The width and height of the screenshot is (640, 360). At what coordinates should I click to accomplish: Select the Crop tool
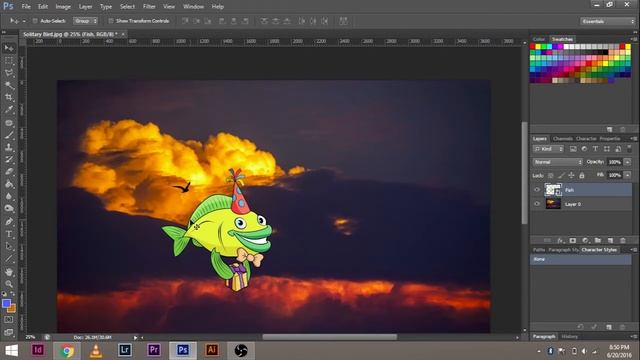click(x=9, y=98)
